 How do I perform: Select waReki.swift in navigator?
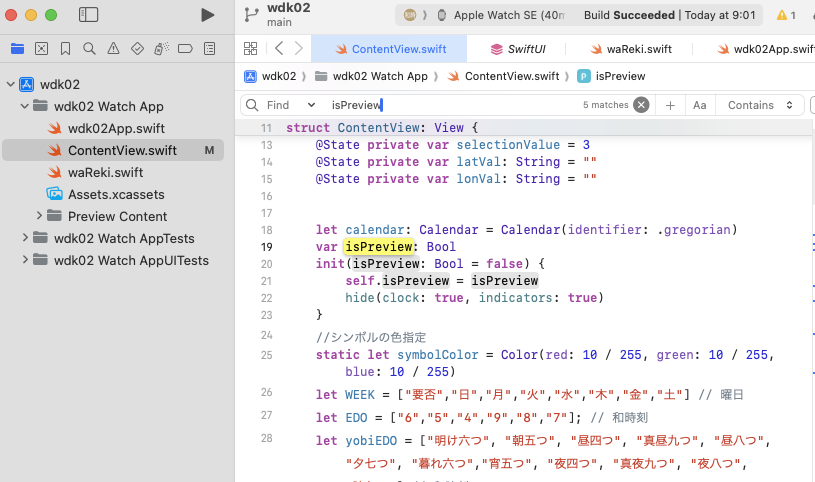point(106,172)
